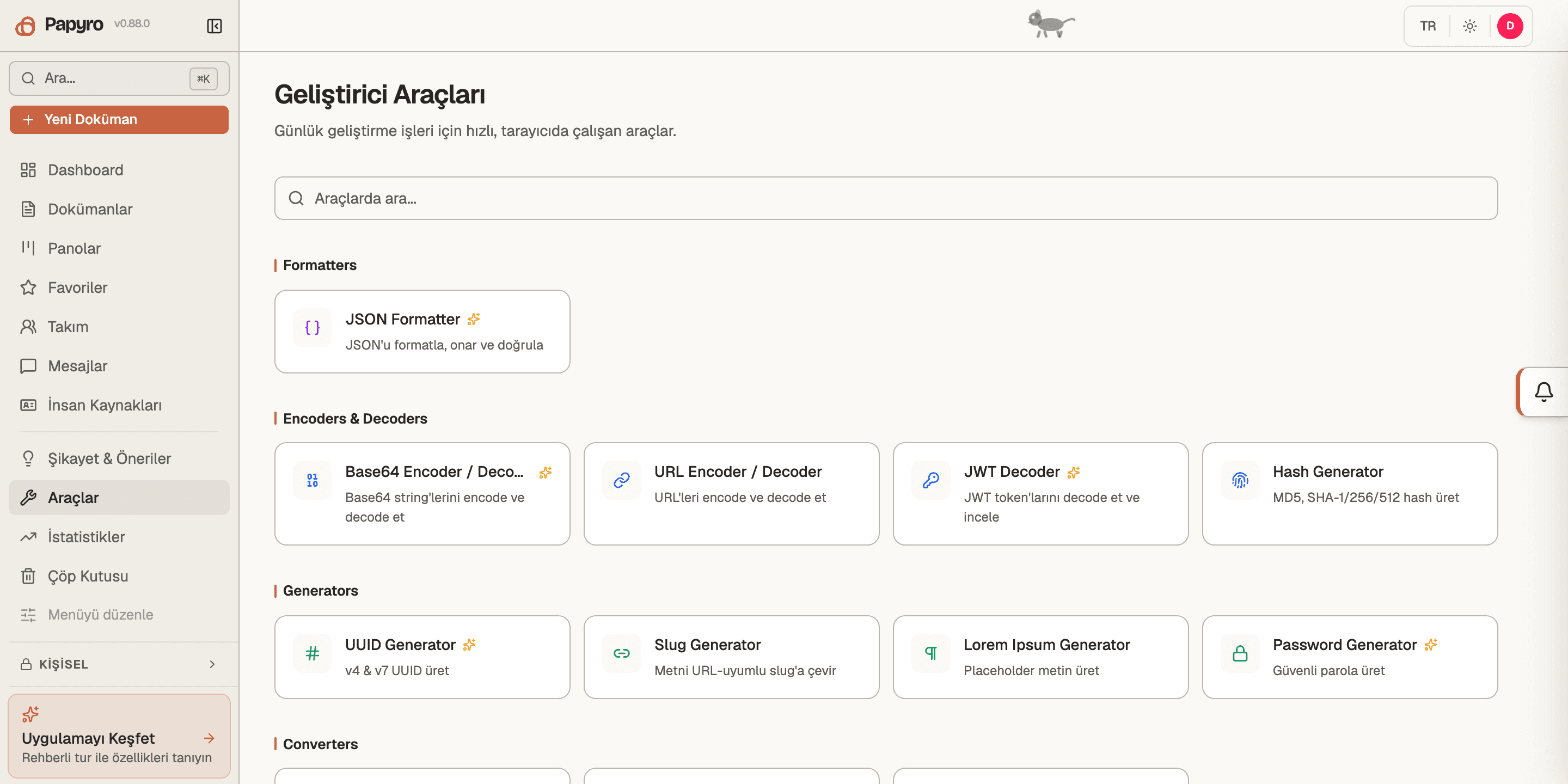1568x784 pixels.
Task: Click sparkle icon next to JSON Formatter
Action: tap(474, 319)
